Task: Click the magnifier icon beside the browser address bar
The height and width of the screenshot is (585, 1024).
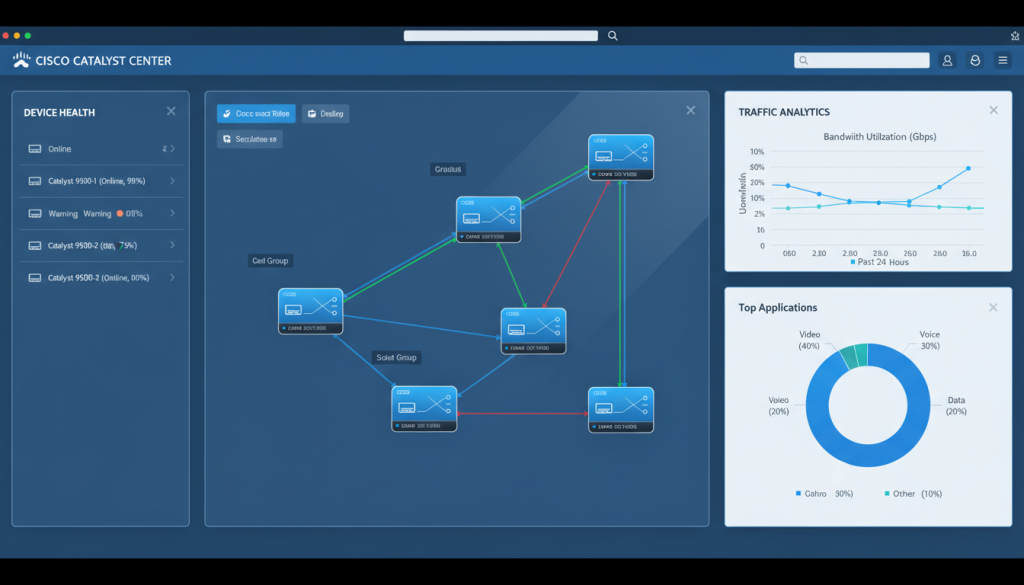Action: (613, 36)
